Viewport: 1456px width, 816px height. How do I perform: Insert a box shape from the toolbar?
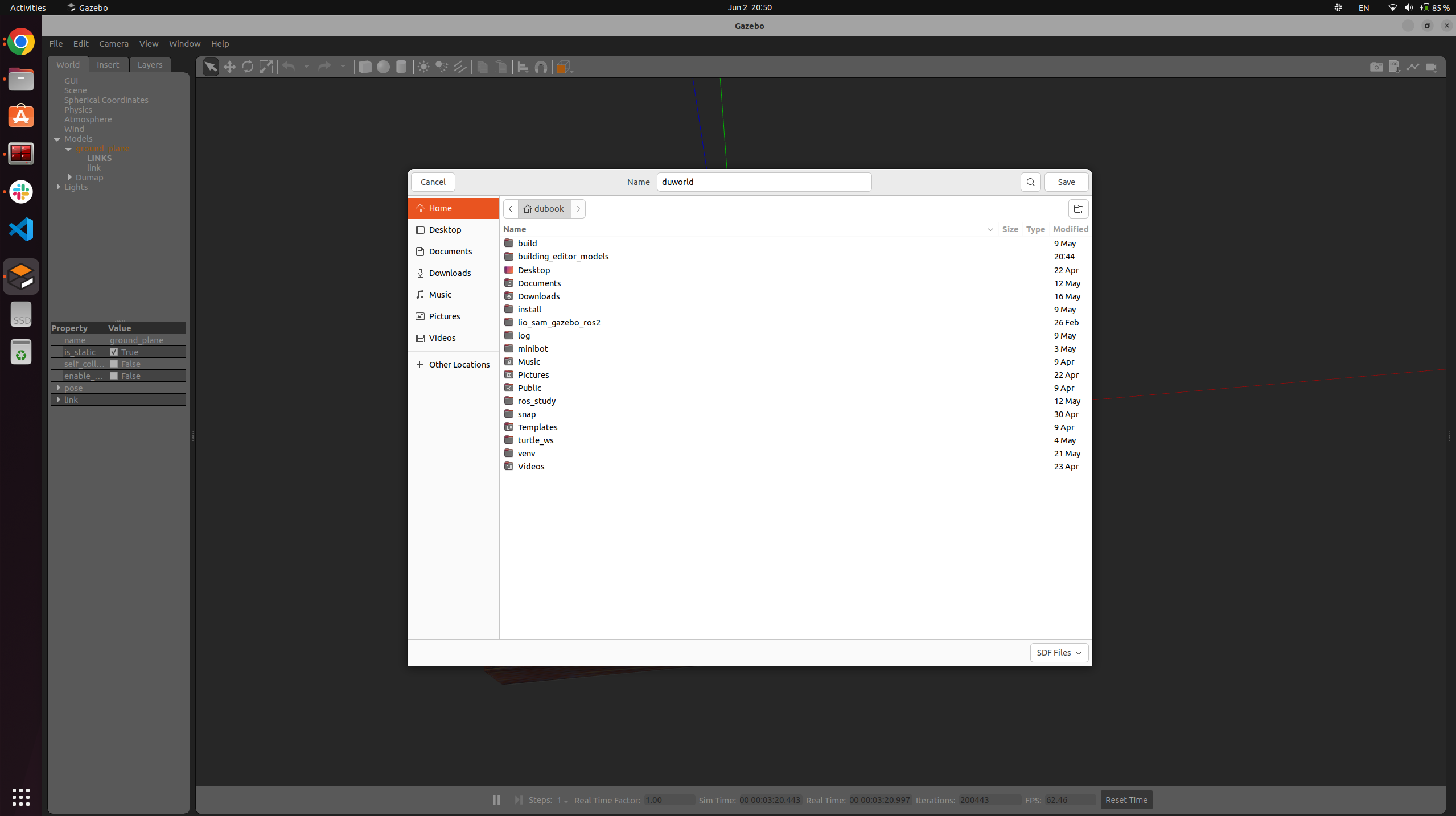(365, 67)
